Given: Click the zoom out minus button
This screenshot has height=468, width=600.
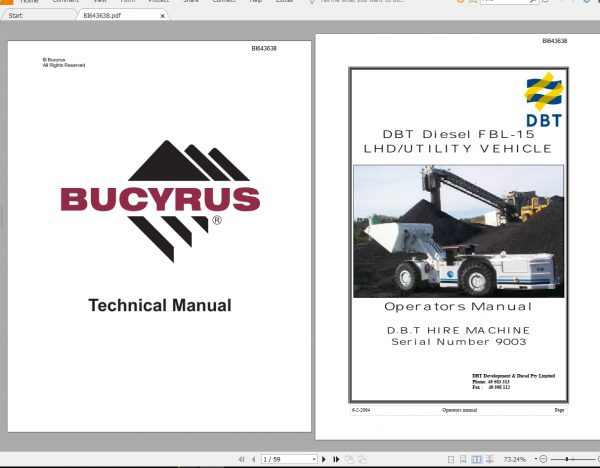Looking at the screenshot, I should pos(543,459).
